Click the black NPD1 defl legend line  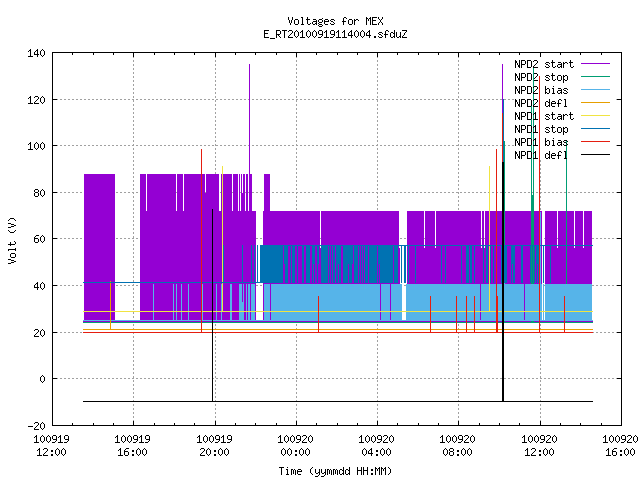point(596,155)
